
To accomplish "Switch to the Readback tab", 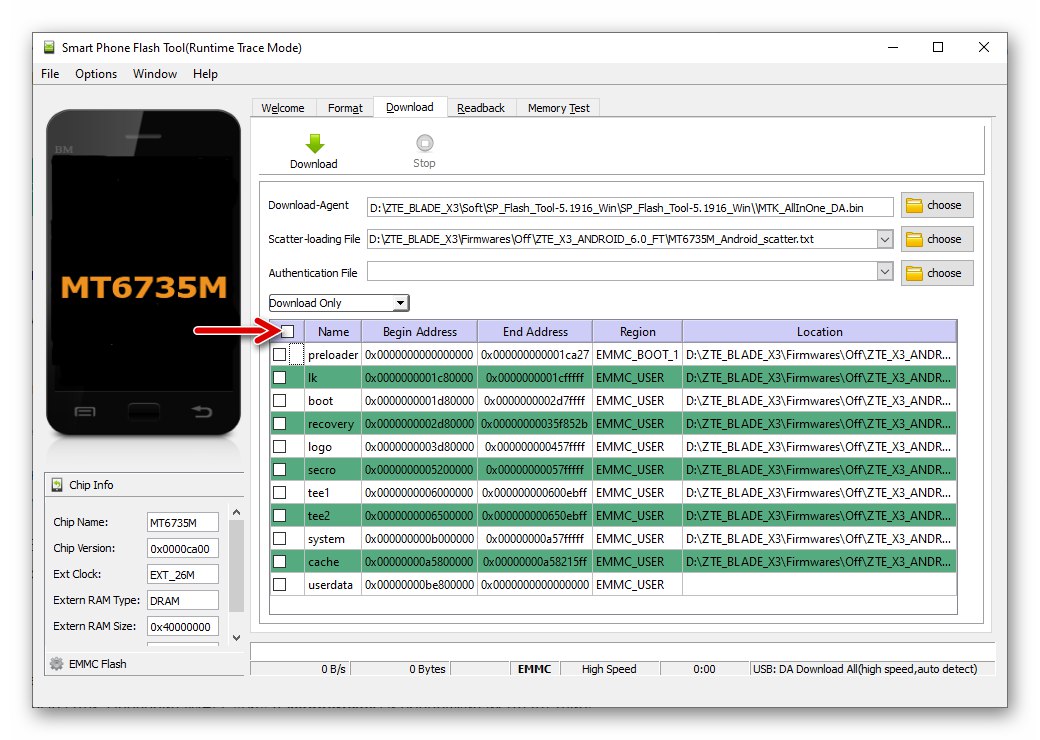I will click(481, 108).
